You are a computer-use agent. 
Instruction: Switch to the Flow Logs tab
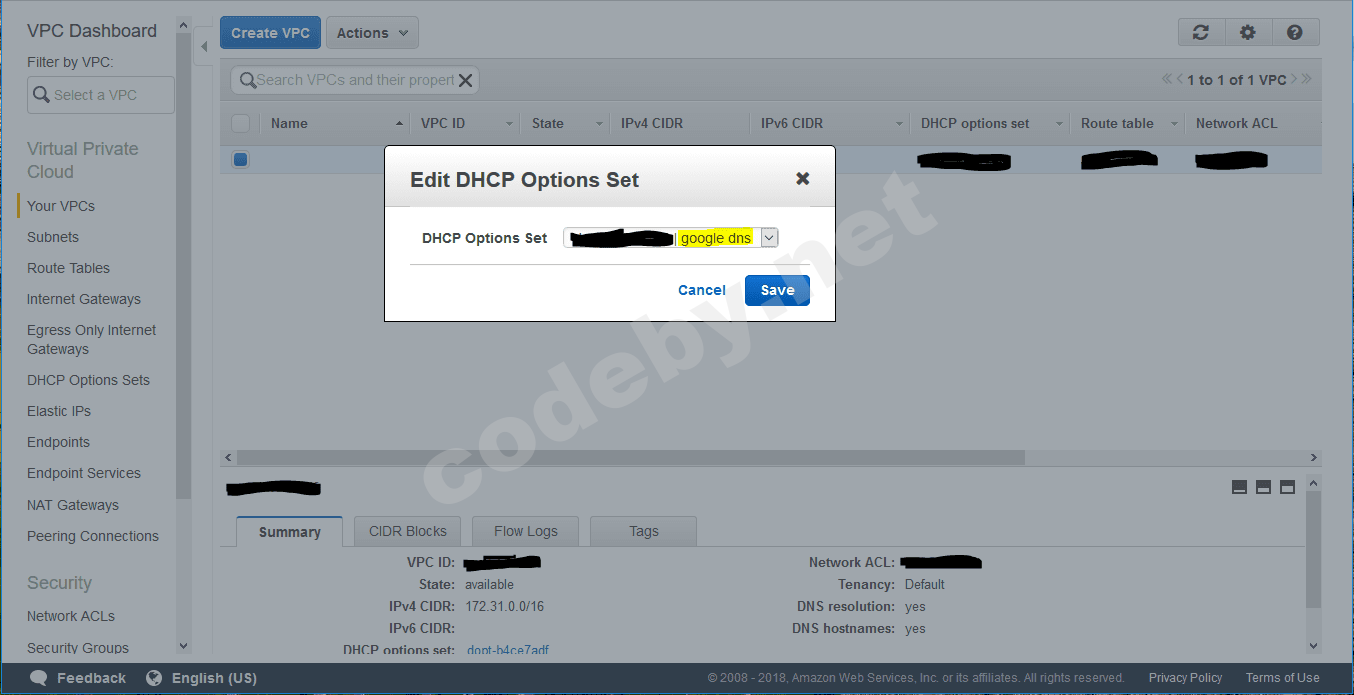coord(526,531)
